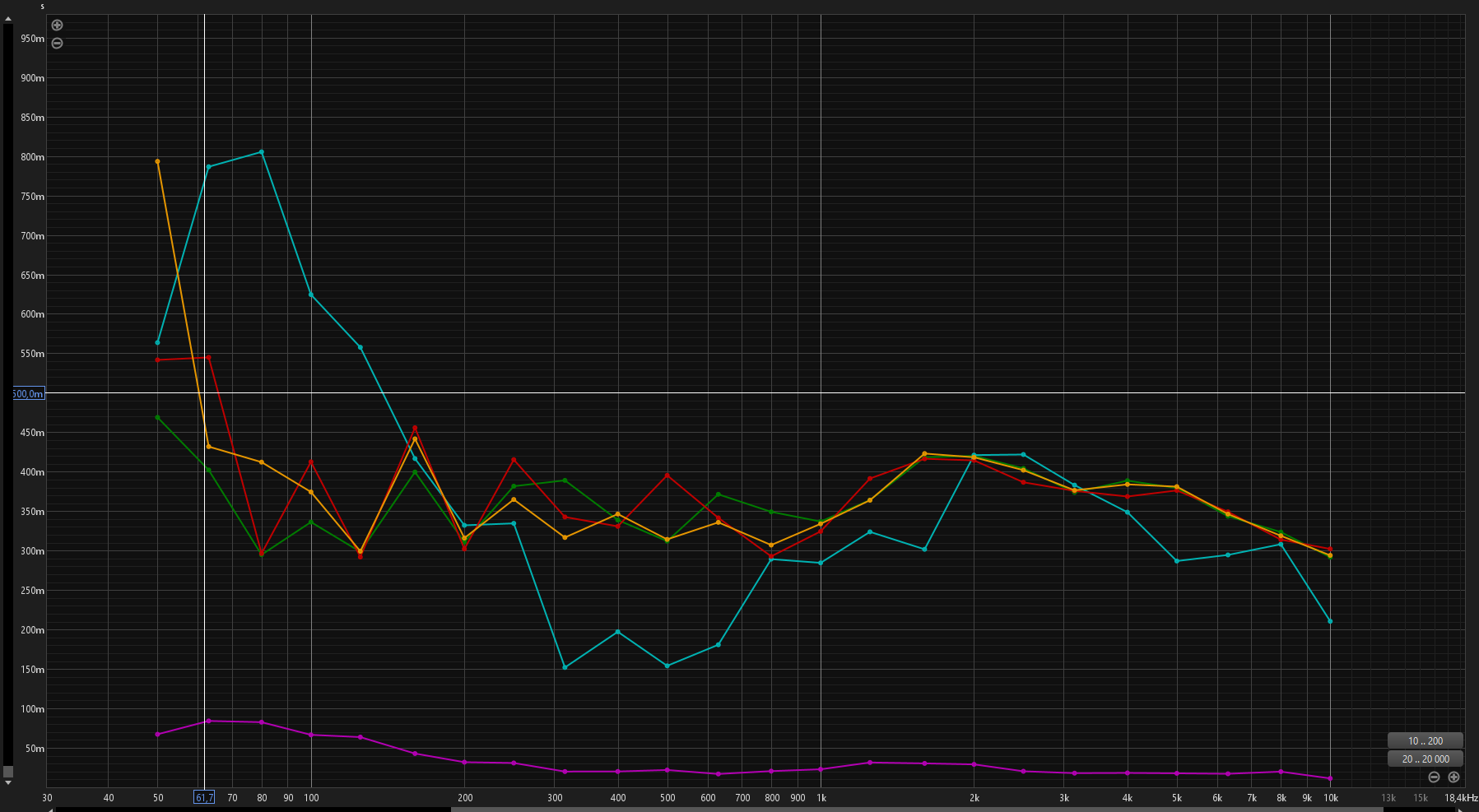This screenshot has height=812, width=1479.
Task: Select the magenta curve point at 50 Hz
Action: click(x=157, y=734)
